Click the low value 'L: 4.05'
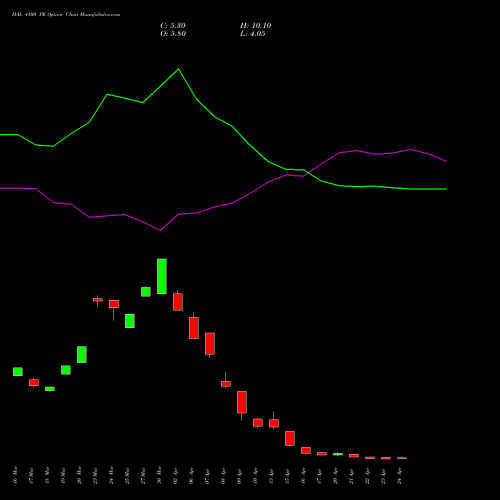Screen dimensions: 500x500 click(253, 34)
